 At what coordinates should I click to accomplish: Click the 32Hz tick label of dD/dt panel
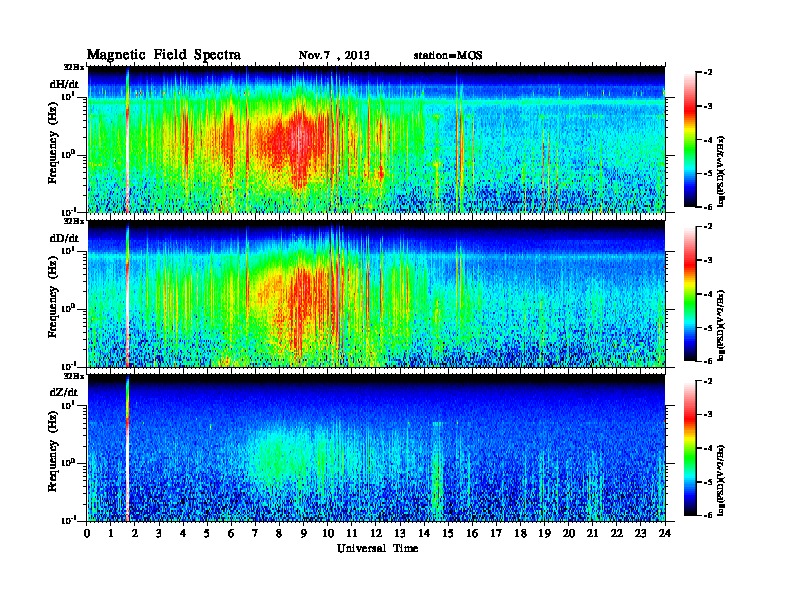tap(74, 221)
